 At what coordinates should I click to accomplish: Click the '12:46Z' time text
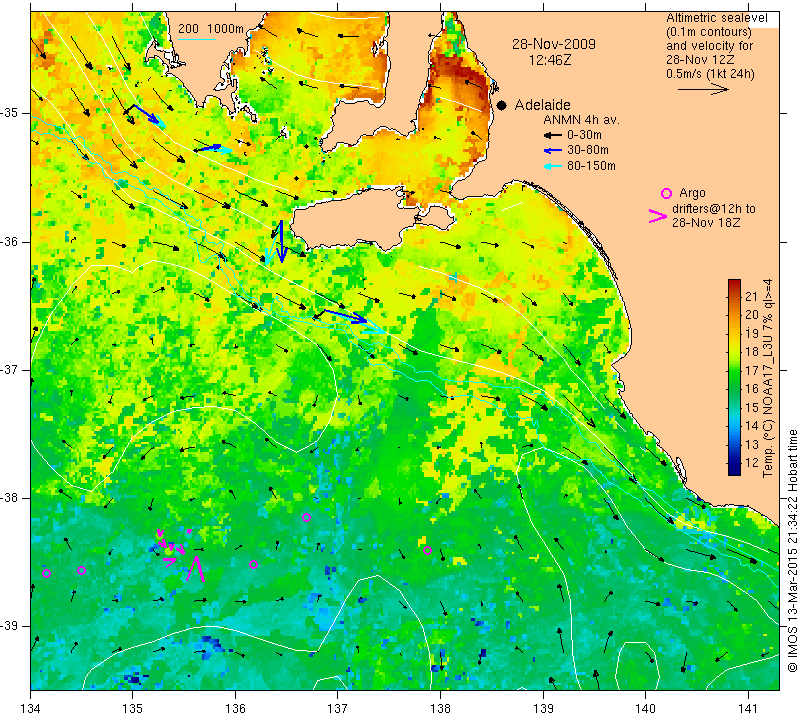(549, 60)
